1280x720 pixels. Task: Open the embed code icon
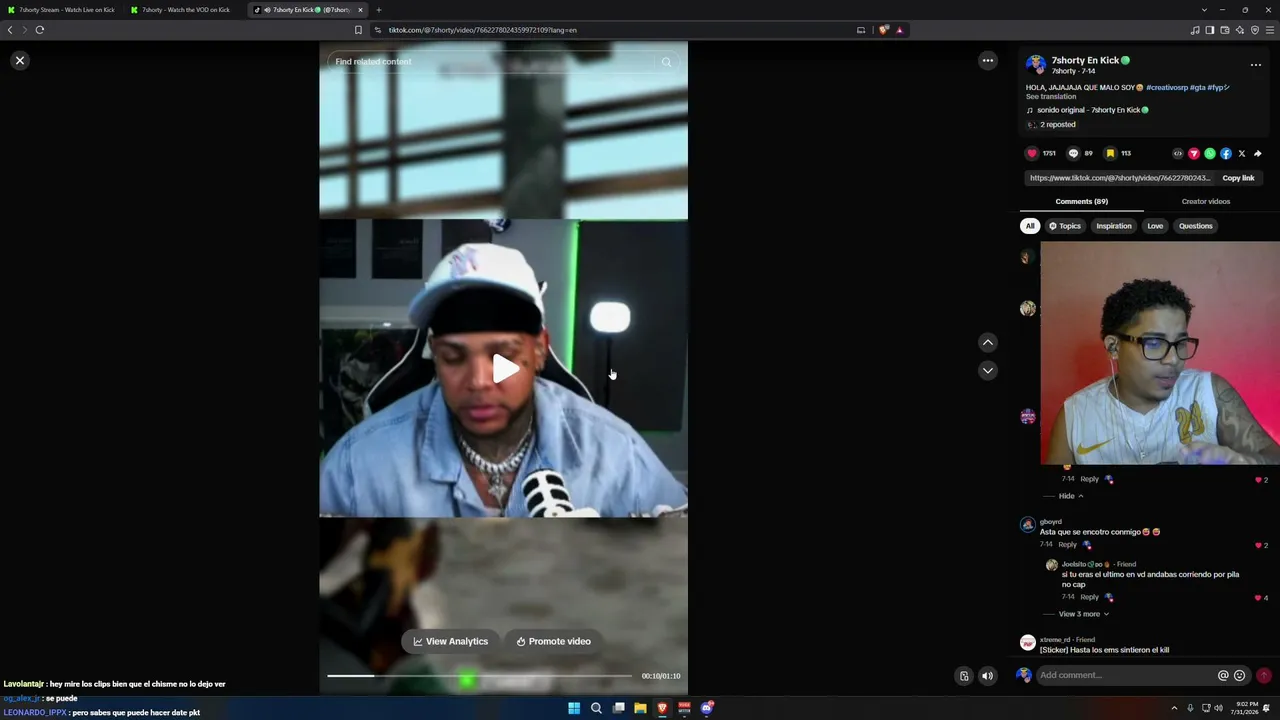coord(1177,154)
